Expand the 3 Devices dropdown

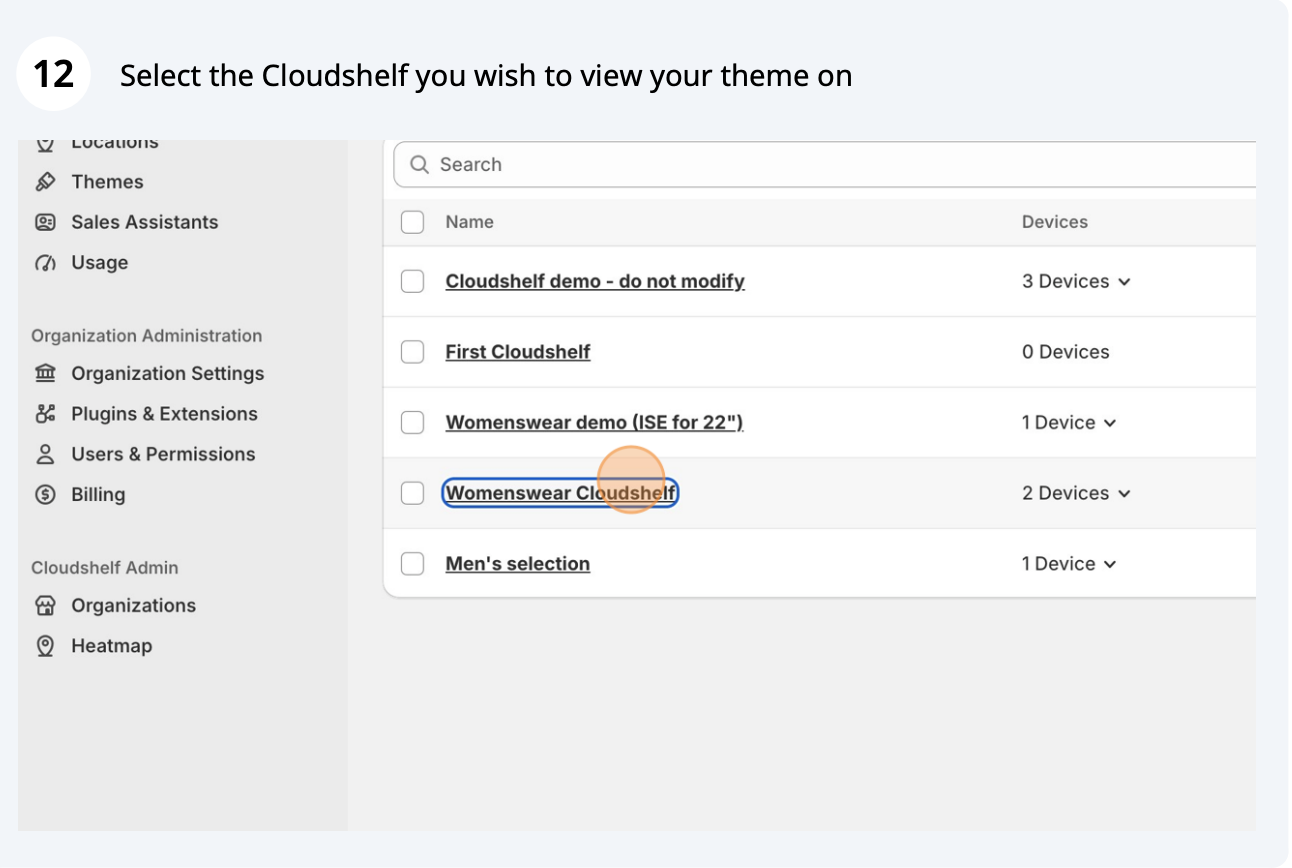click(x=1076, y=282)
